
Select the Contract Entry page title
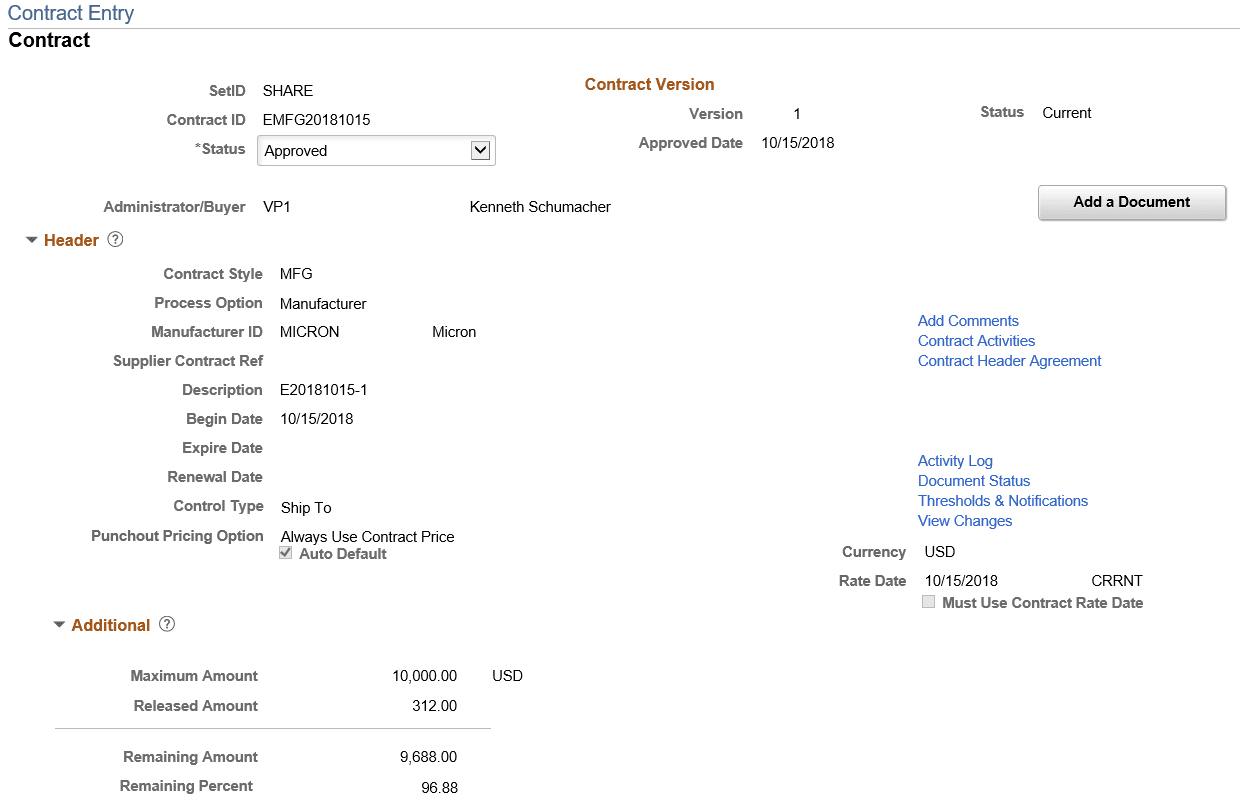70,13
